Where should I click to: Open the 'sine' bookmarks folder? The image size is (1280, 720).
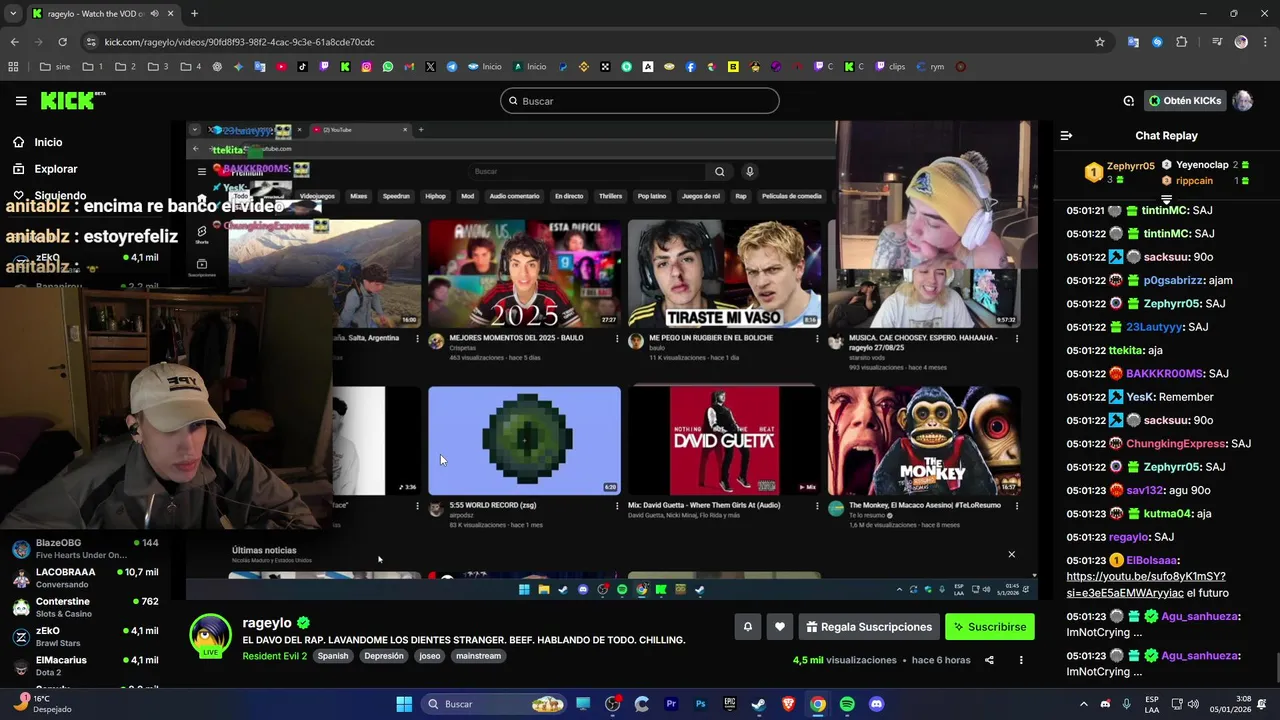point(55,67)
